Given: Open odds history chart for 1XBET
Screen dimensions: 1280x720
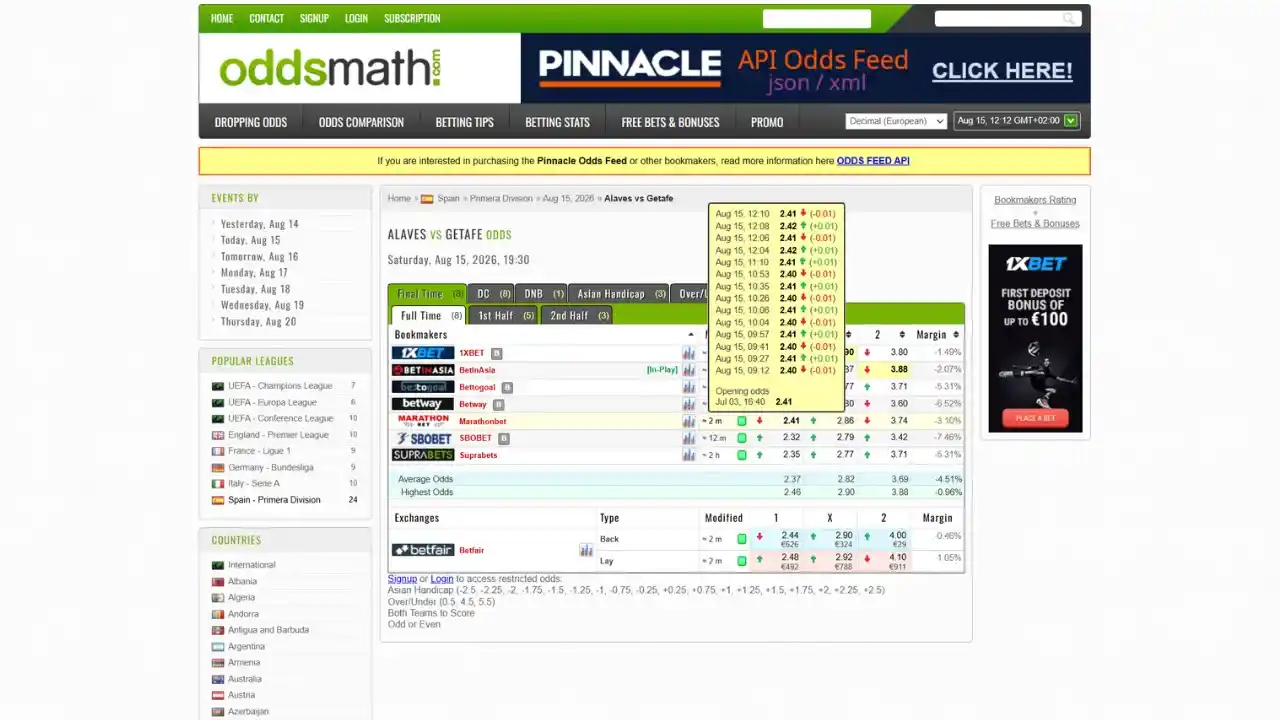Looking at the screenshot, I should tap(688, 353).
